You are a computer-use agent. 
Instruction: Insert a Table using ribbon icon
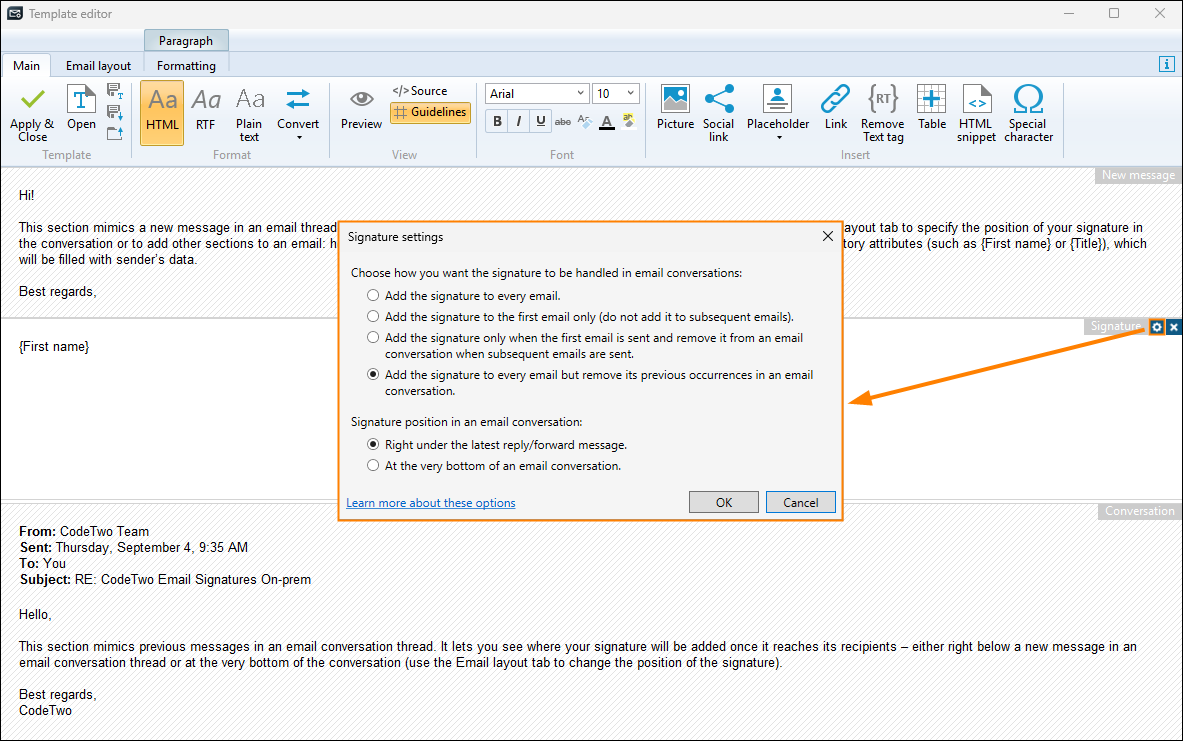point(931,100)
